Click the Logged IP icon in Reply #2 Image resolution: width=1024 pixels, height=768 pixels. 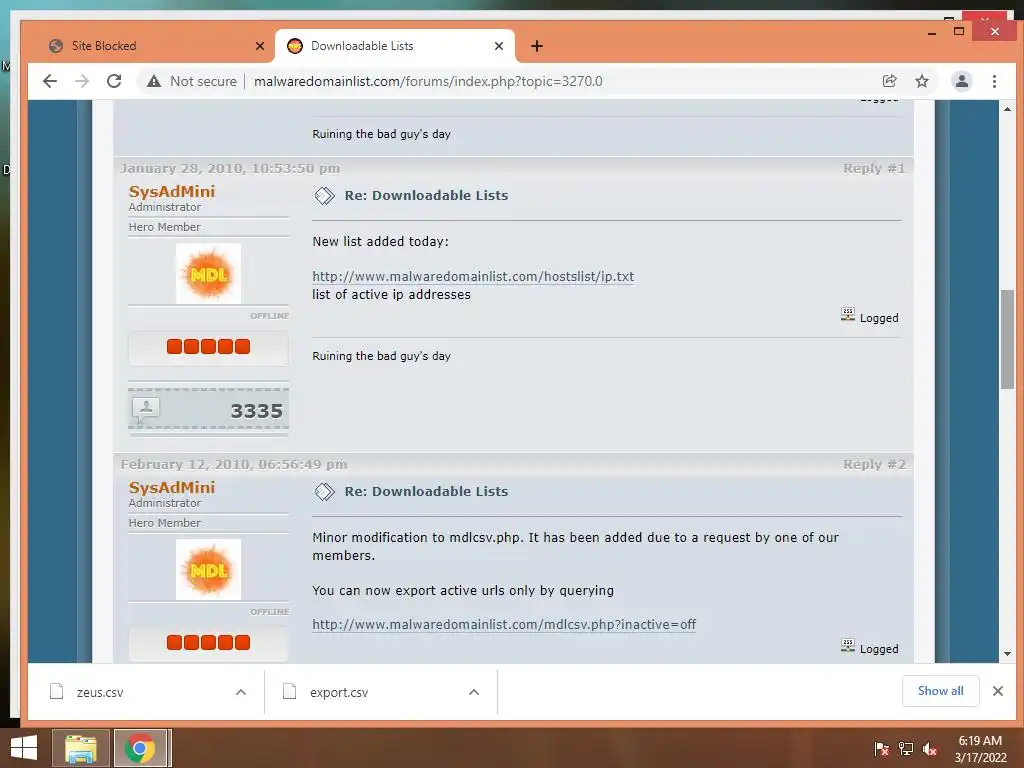pos(848,646)
